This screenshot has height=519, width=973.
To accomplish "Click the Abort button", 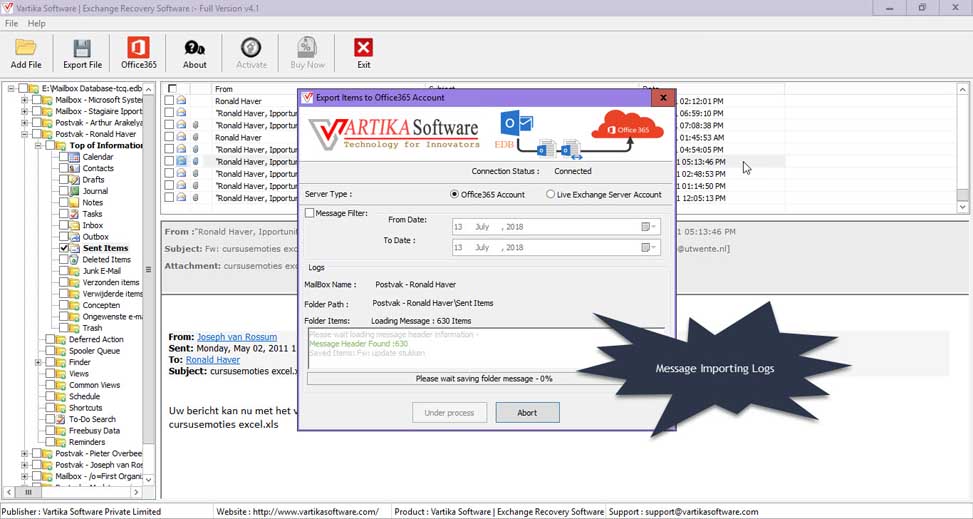I will click(527, 413).
